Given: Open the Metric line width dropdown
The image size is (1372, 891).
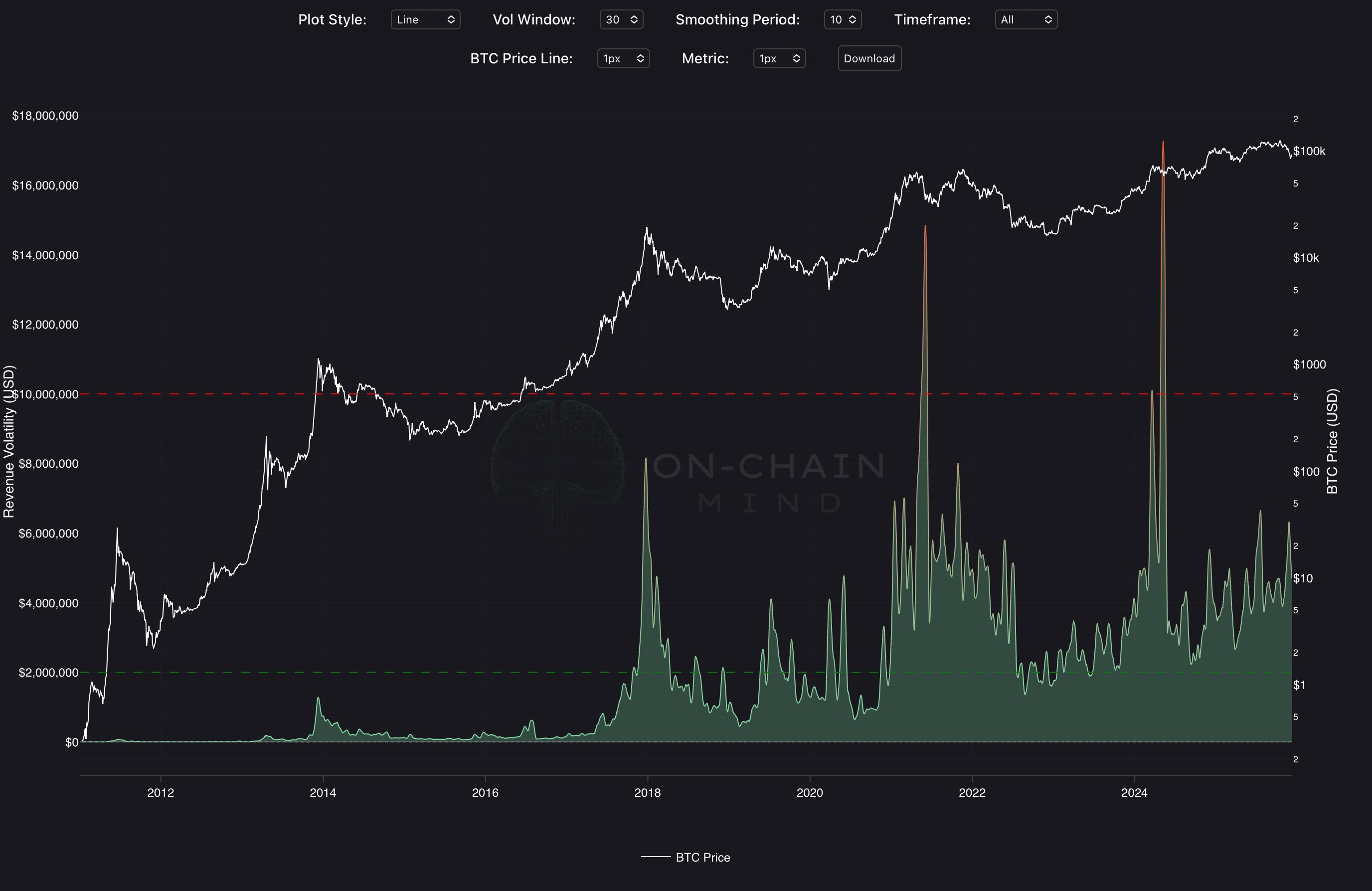Looking at the screenshot, I should pos(779,58).
